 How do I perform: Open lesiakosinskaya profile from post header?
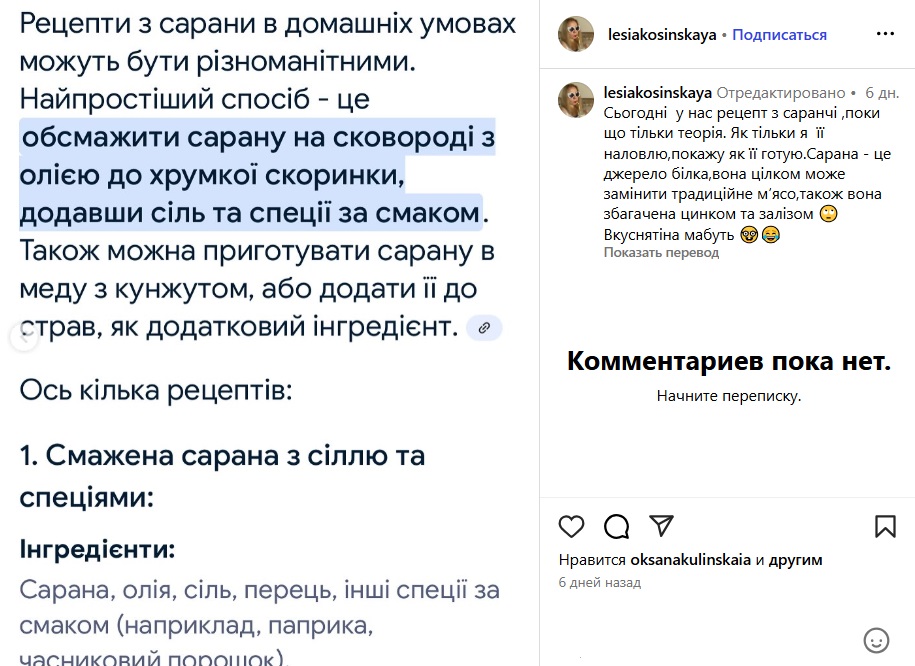(662, 35)
